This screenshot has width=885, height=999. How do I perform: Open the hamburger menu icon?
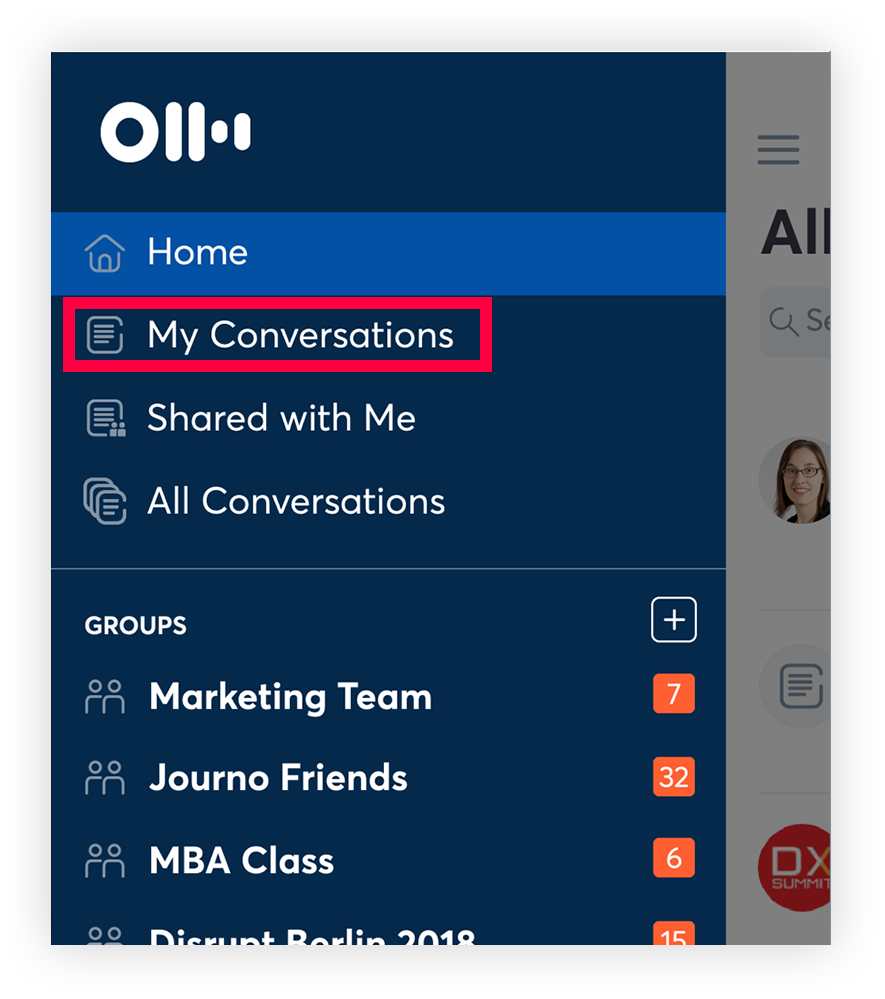778,150
